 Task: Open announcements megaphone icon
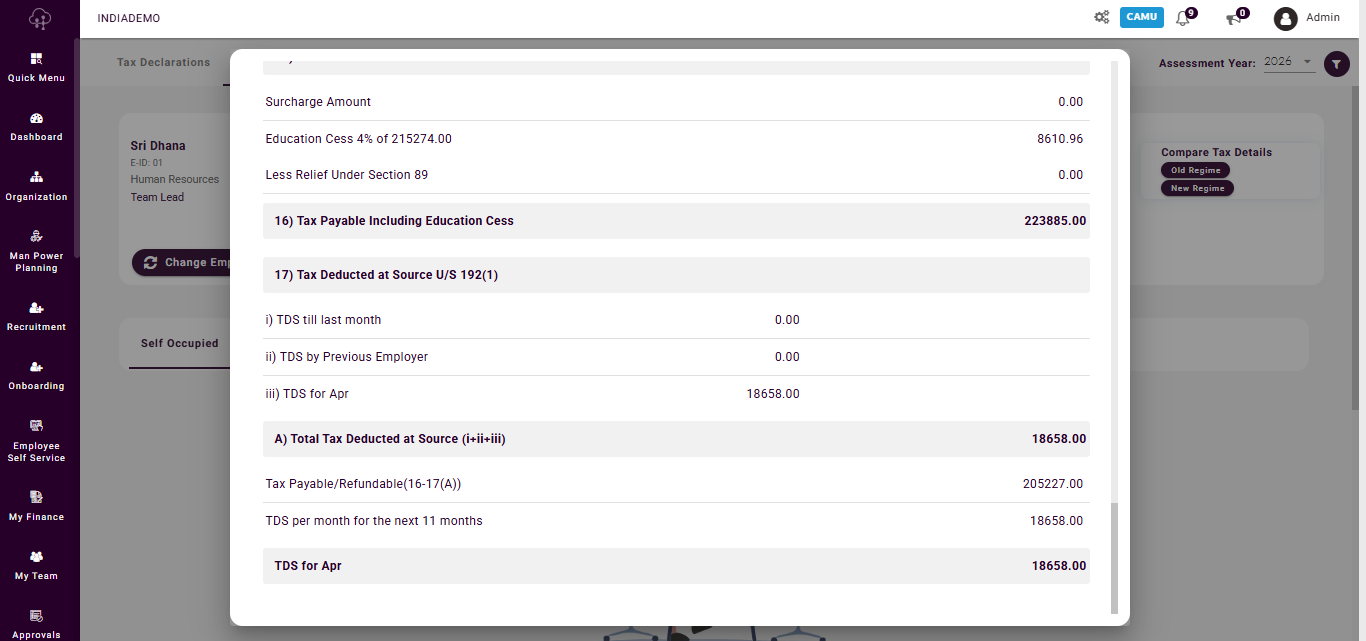[x=1234, y=18]
